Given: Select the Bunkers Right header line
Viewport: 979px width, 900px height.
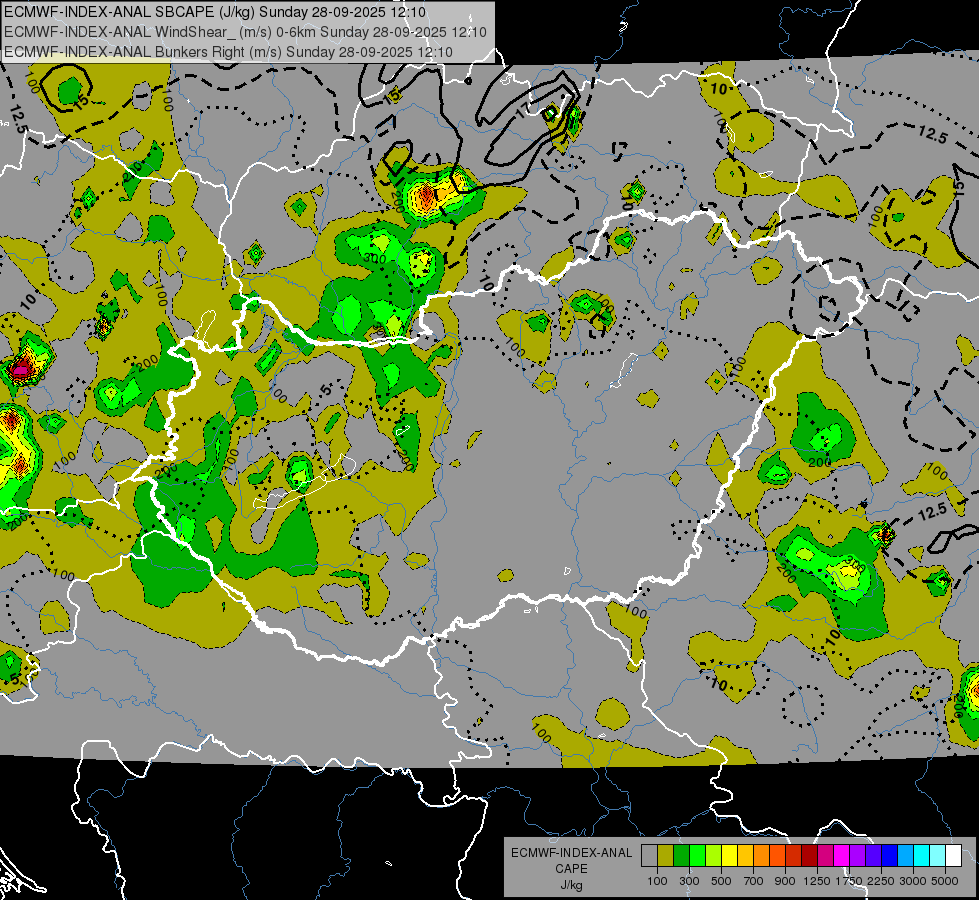Looking at the screenshot, I should 230,50.
